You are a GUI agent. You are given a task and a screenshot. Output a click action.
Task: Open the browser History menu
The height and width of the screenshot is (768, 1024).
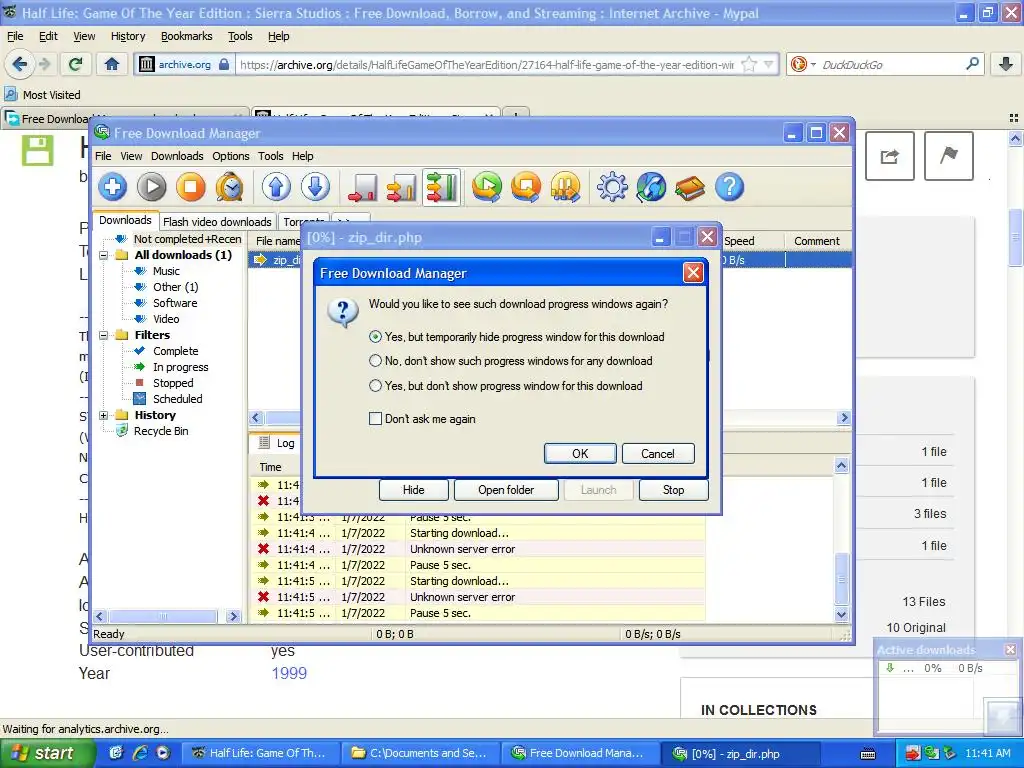point(128,37)
